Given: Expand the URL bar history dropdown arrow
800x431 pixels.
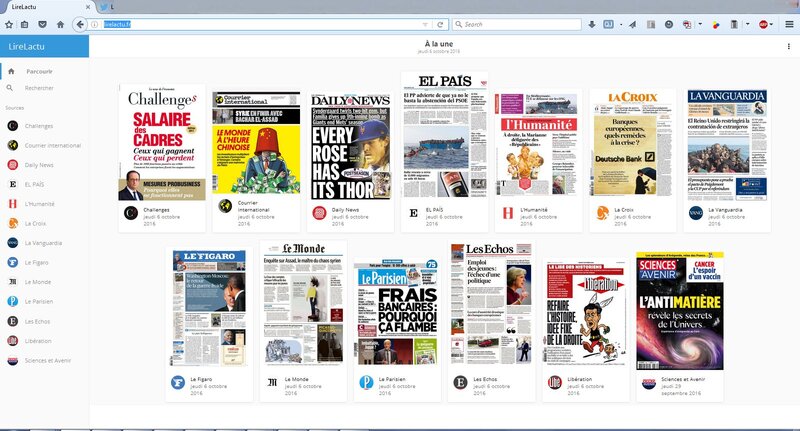Looking at the screenshot, I should click(425, 24).
